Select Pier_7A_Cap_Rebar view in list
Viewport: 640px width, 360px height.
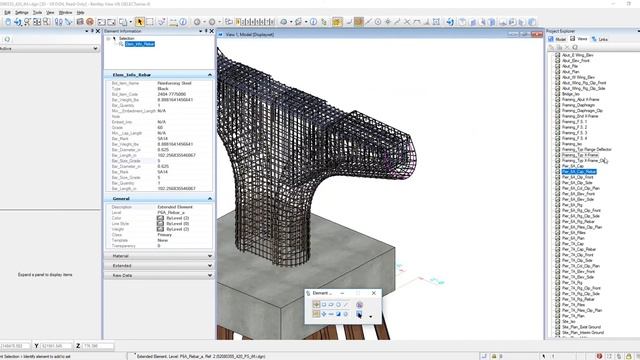pyautogui.click(x=579, y=249)
